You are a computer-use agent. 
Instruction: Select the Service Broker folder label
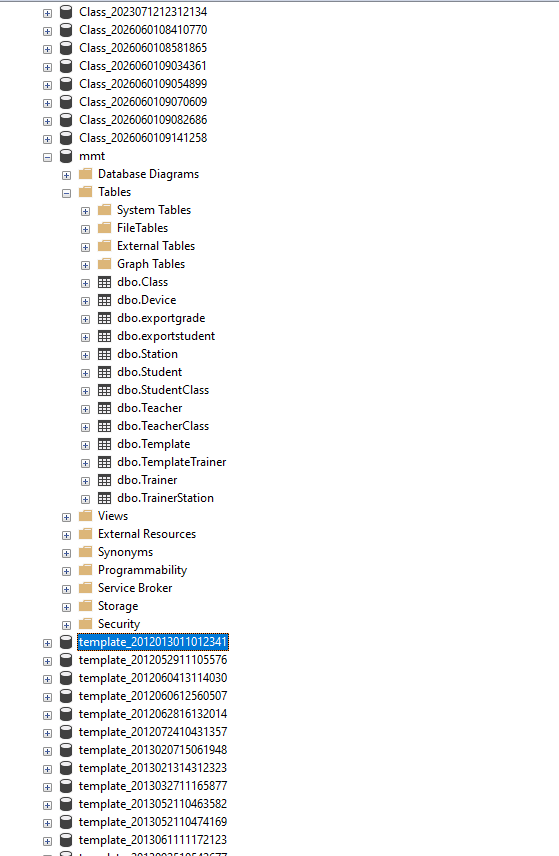[x=135, y=588]
